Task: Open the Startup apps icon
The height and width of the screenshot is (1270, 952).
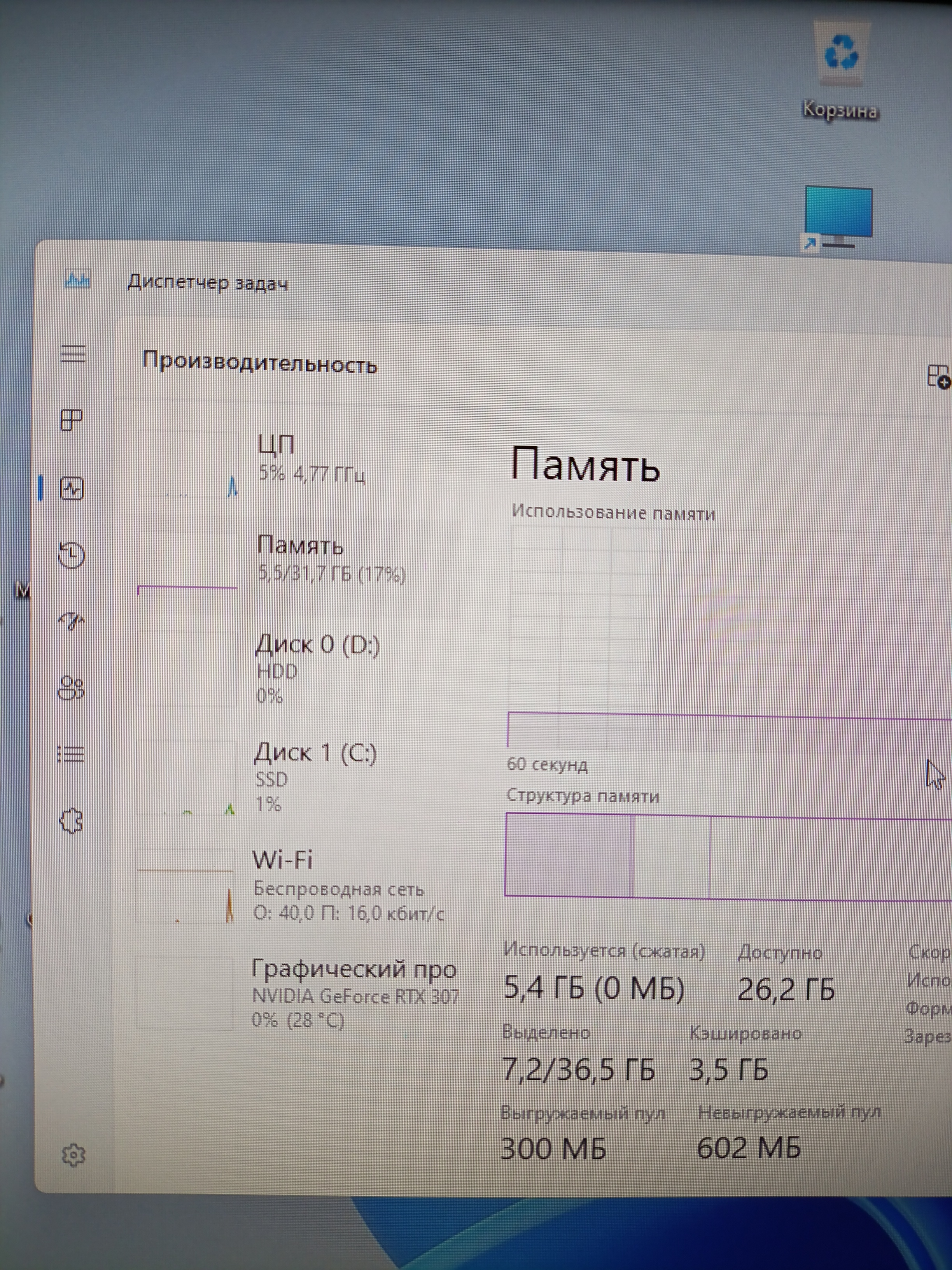Action: coord(72,621)
